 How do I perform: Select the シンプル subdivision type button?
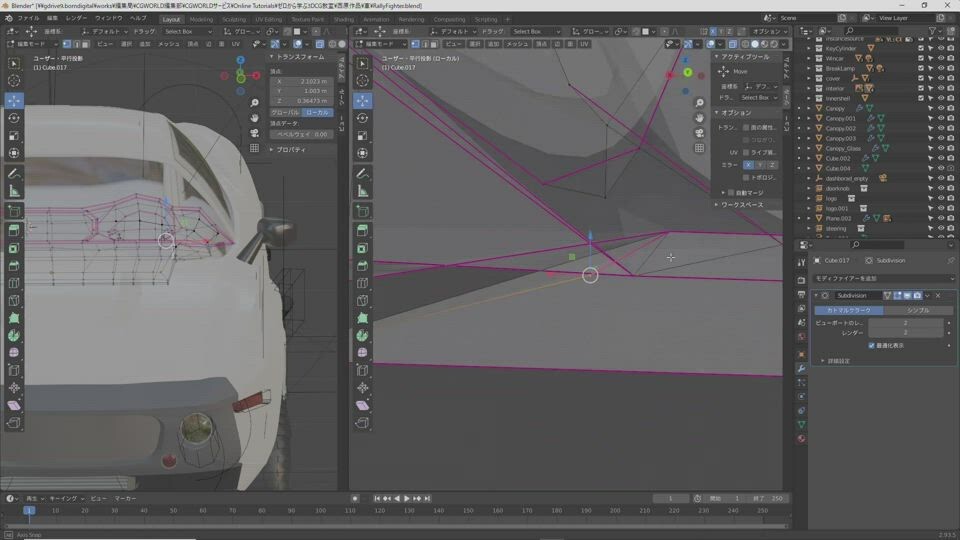pyautogui.click(x=917, y=310)
